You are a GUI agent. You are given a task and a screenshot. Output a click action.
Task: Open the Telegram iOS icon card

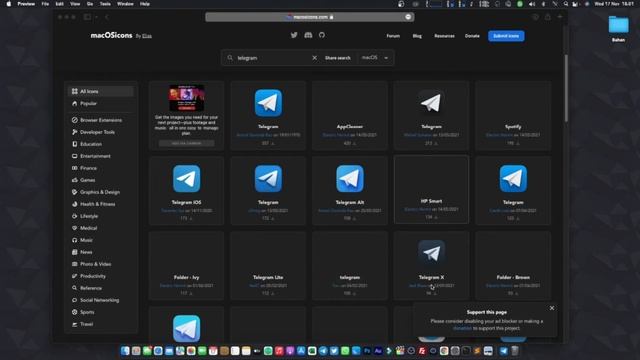point(187,190)
